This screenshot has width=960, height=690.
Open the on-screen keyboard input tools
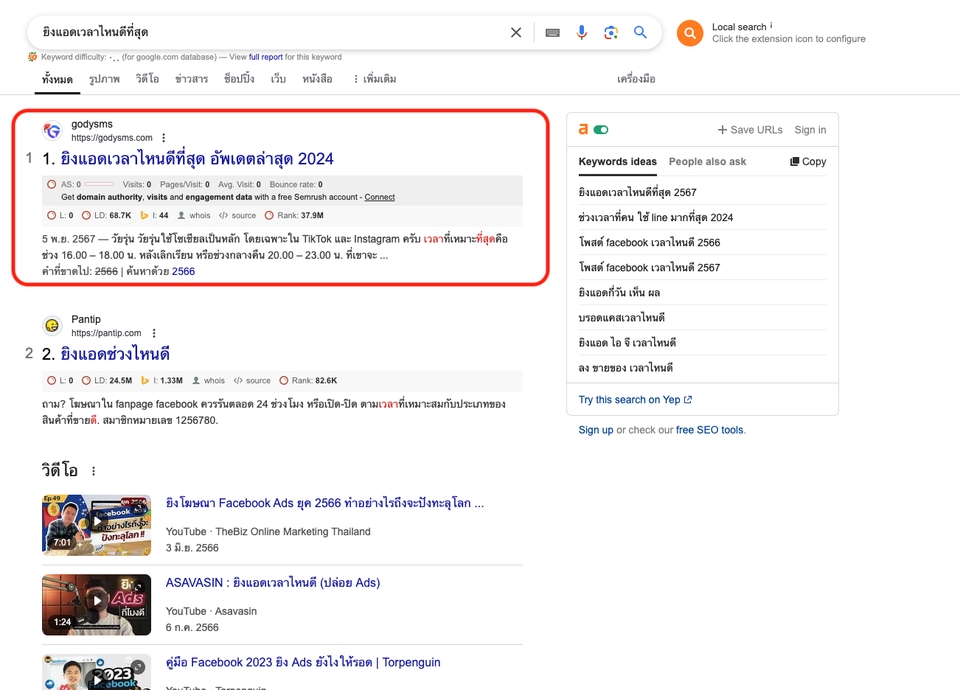coord(551,32)
